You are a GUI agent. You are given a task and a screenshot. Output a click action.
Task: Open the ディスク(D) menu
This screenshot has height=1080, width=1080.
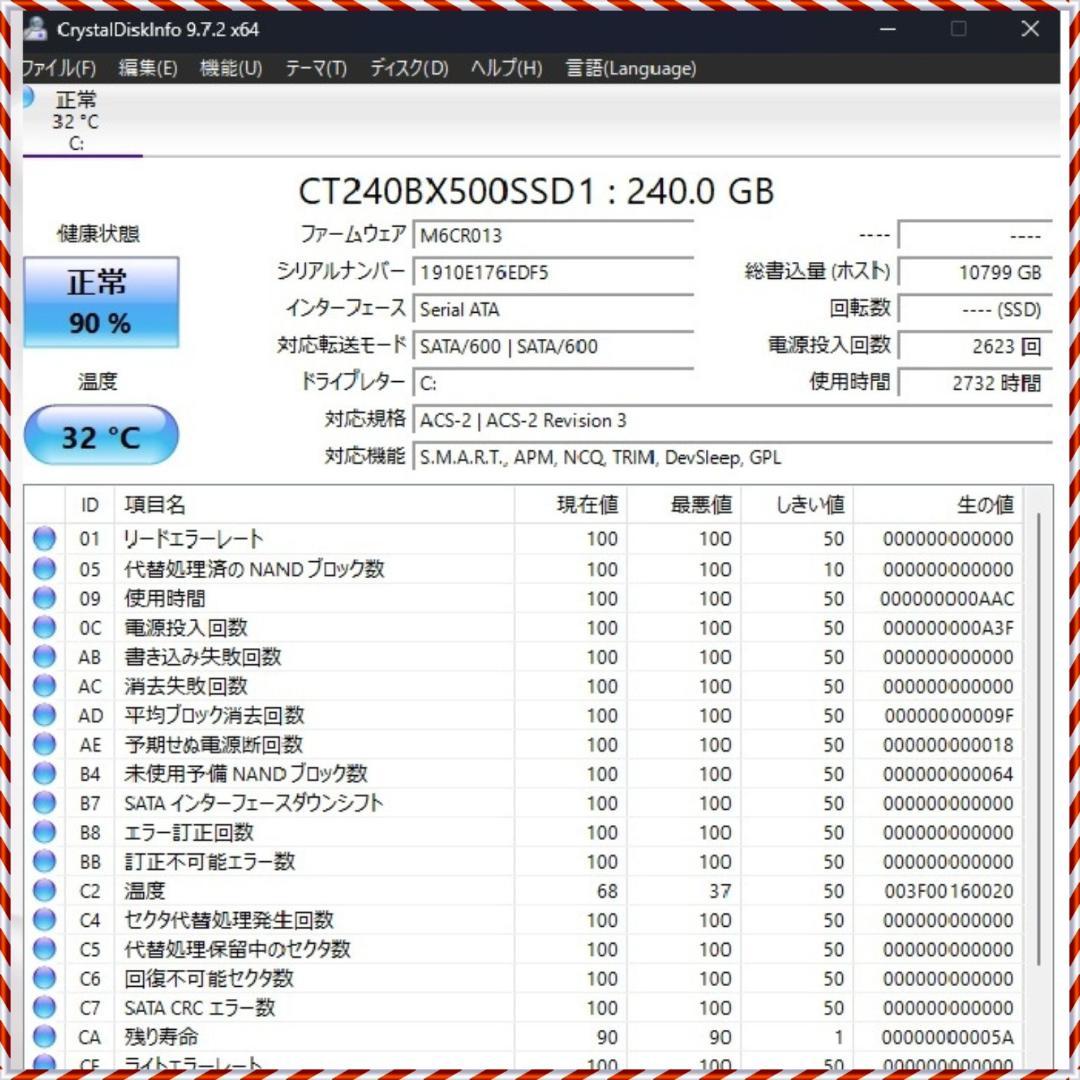(409, 68)
